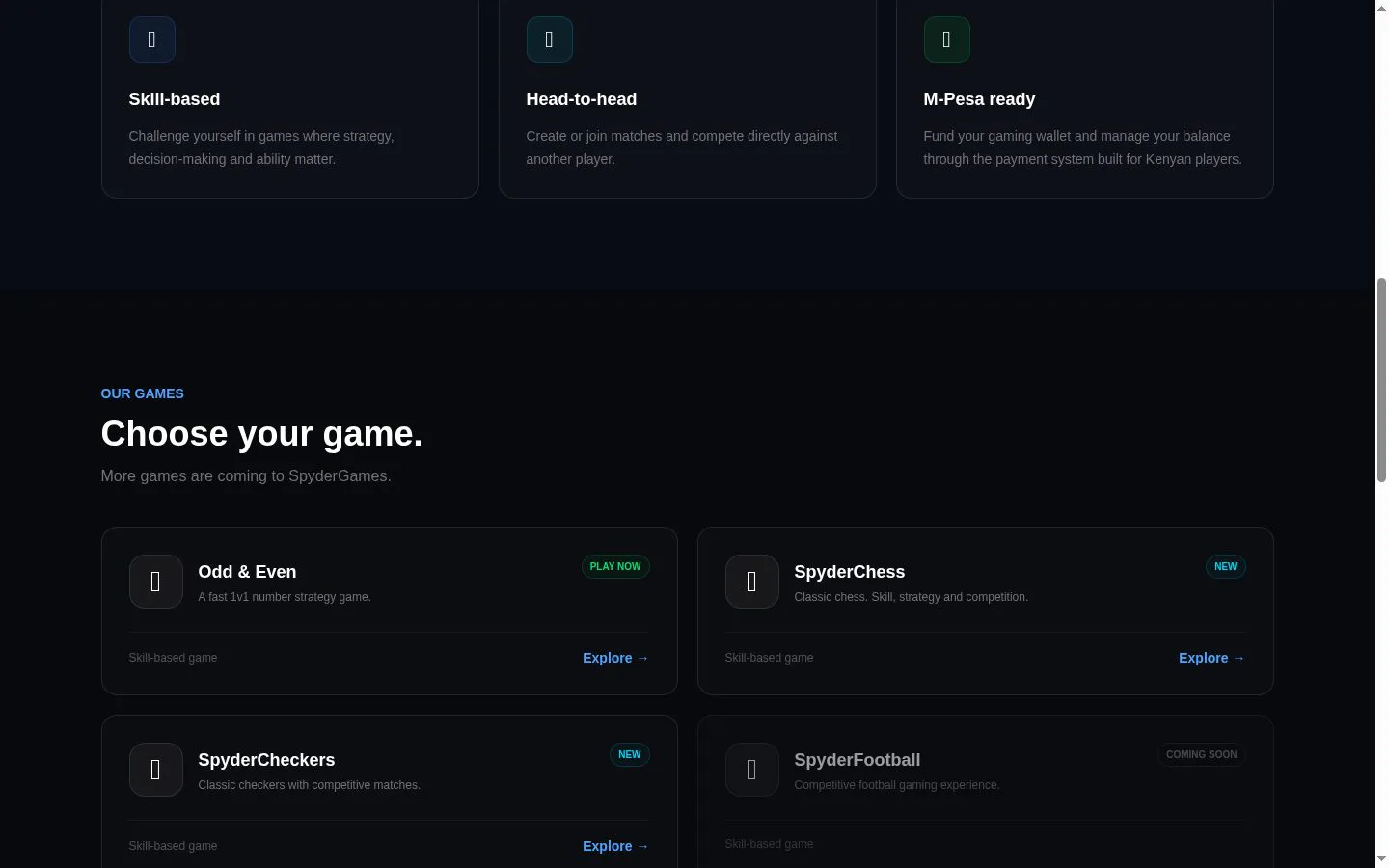Image resolution: width=1389 pixels, height=868 pixels.
Task: Click 'Competitive football gaming experience.' text
Action: [x=896, y=785]
